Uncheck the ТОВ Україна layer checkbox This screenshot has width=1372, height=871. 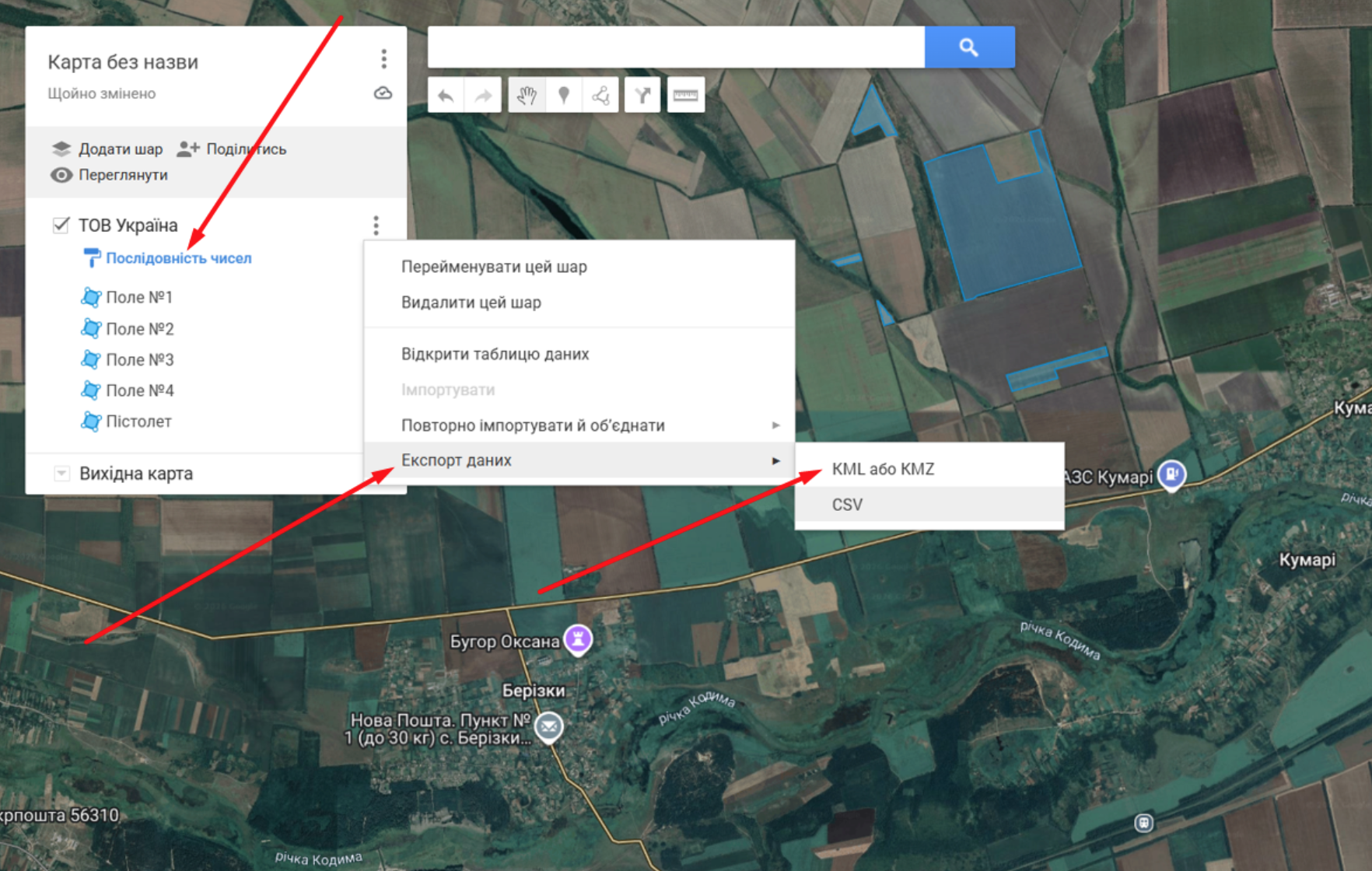coord(61,226)
